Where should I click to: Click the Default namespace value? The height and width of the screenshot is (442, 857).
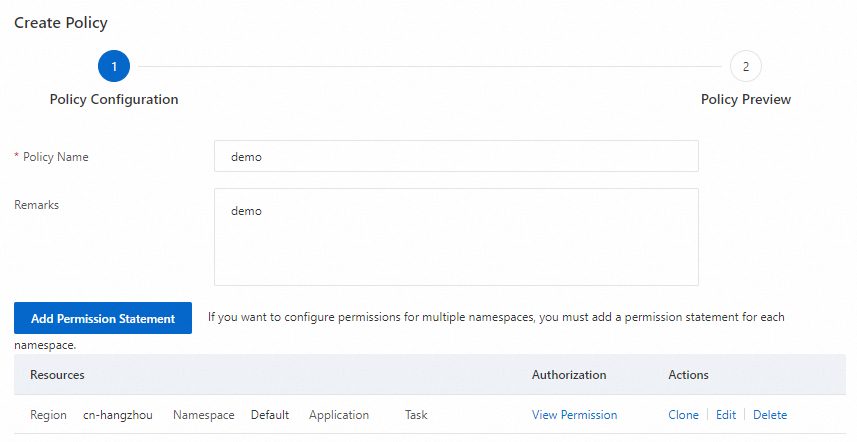(270, 415)
